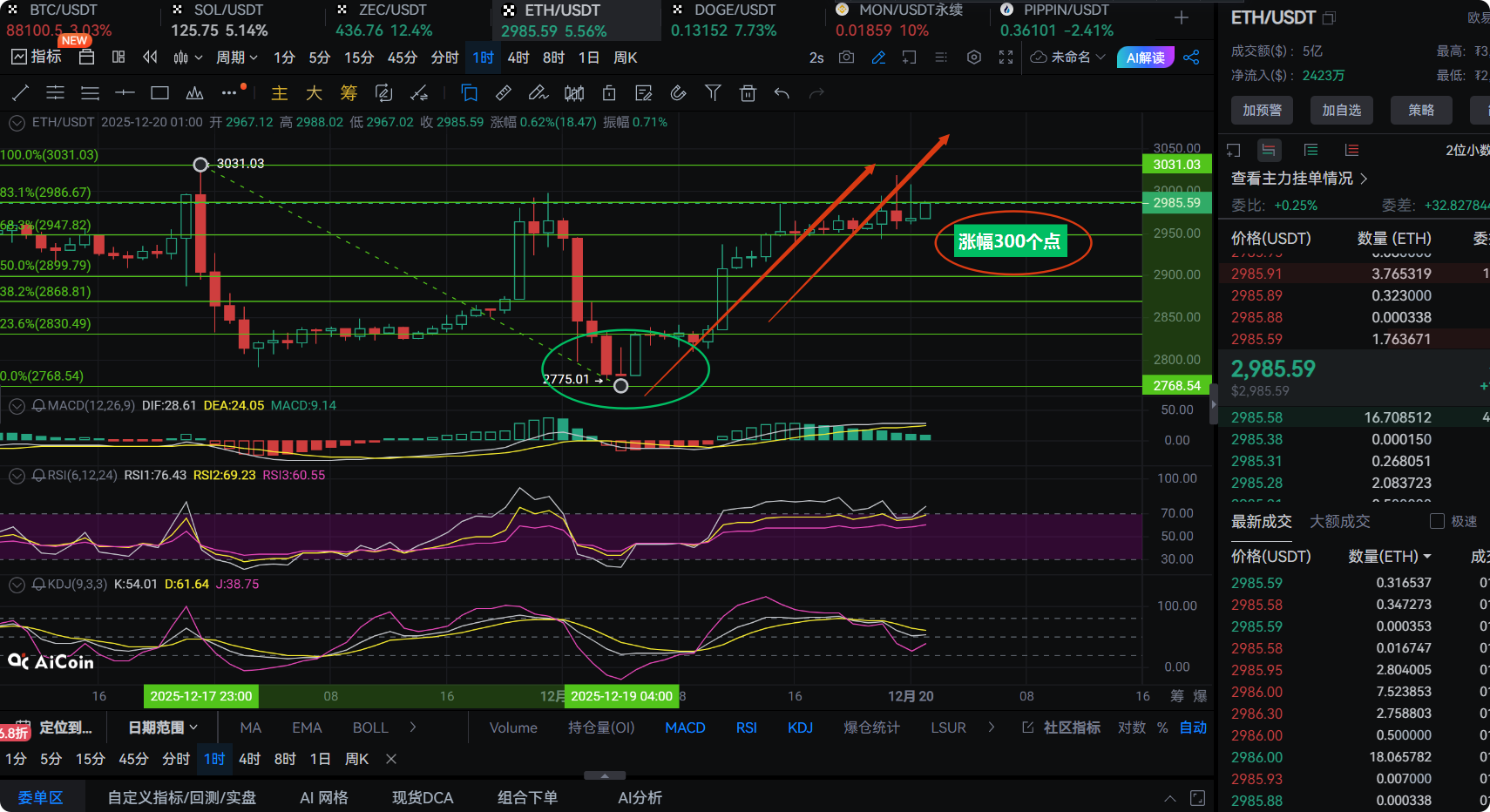This screenshot has width=1490, height=812.
Task: Undo the last drawing action
Action: coord(782,93)
